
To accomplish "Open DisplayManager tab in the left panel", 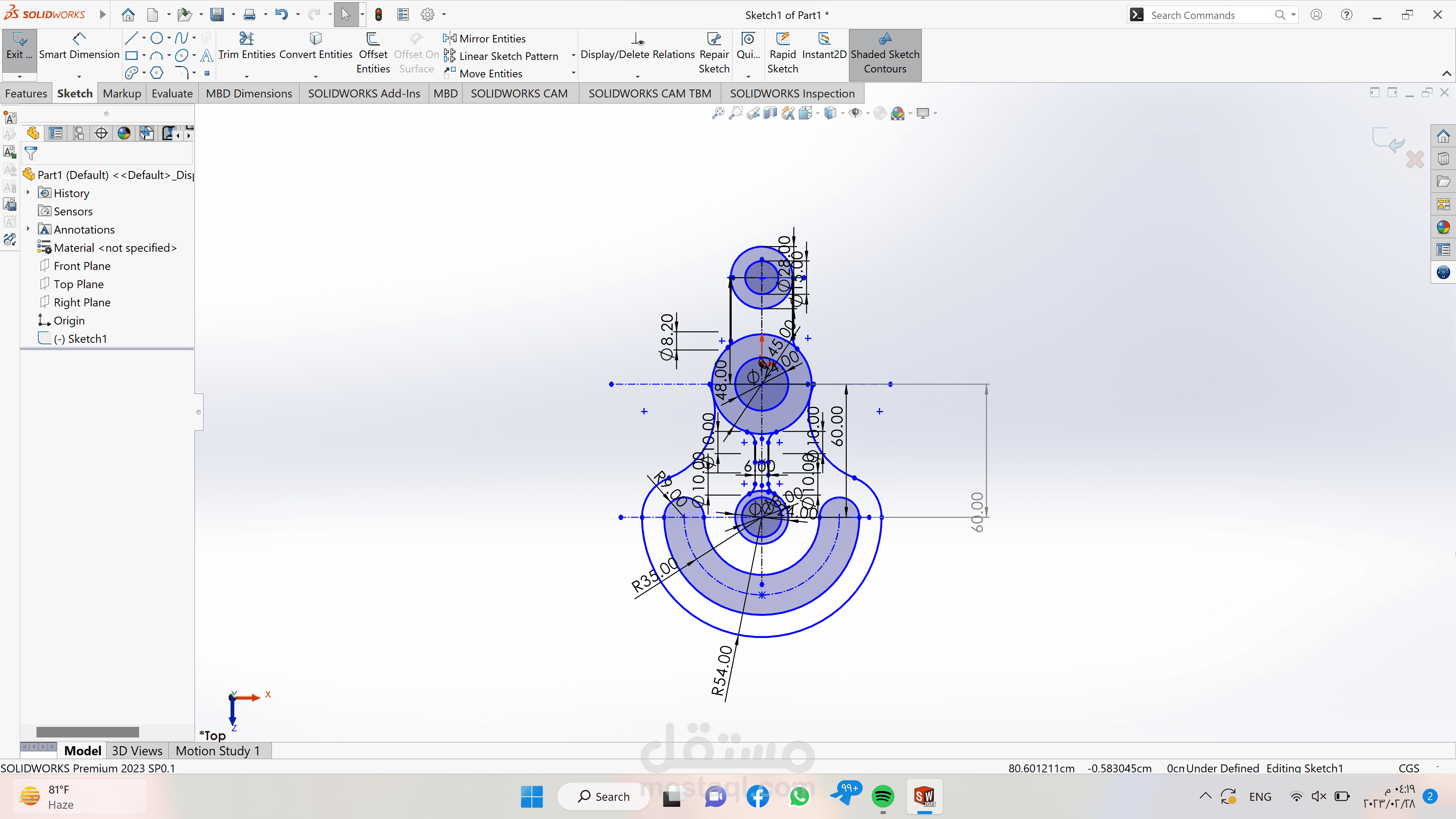I will [124, 133].
